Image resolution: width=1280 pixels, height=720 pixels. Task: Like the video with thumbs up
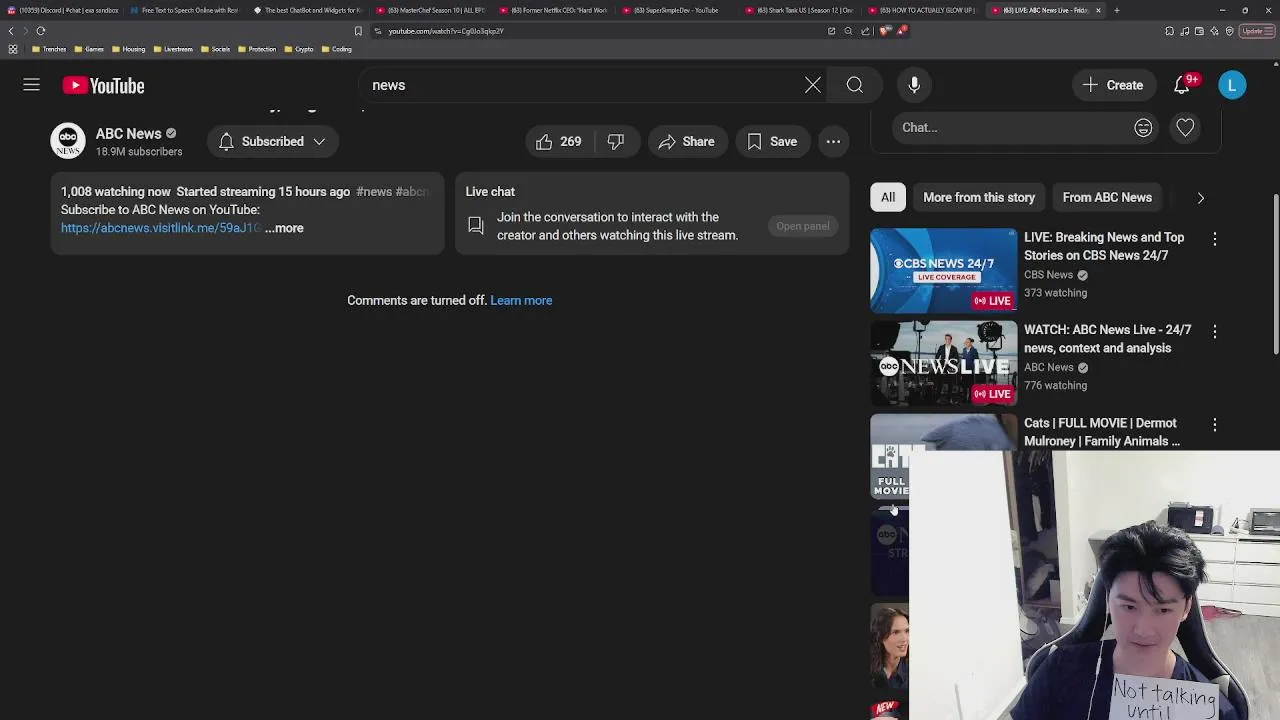[x=559, y=142]
